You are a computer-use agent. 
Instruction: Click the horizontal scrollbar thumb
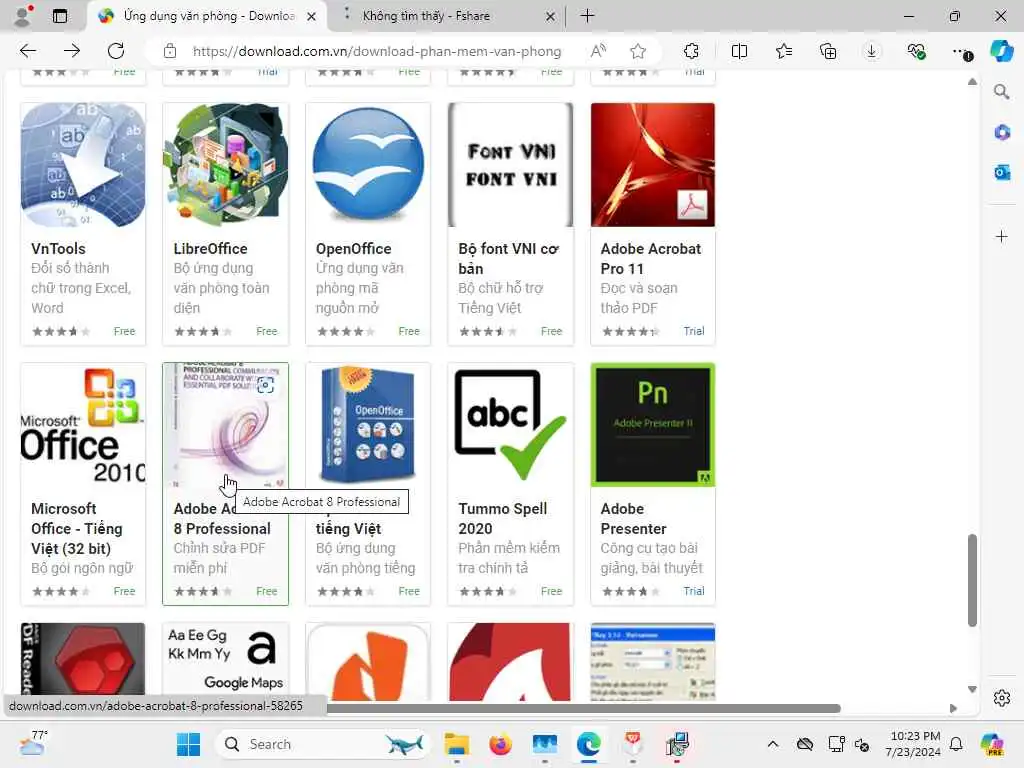pyautogui.click(x=583, y=709)
